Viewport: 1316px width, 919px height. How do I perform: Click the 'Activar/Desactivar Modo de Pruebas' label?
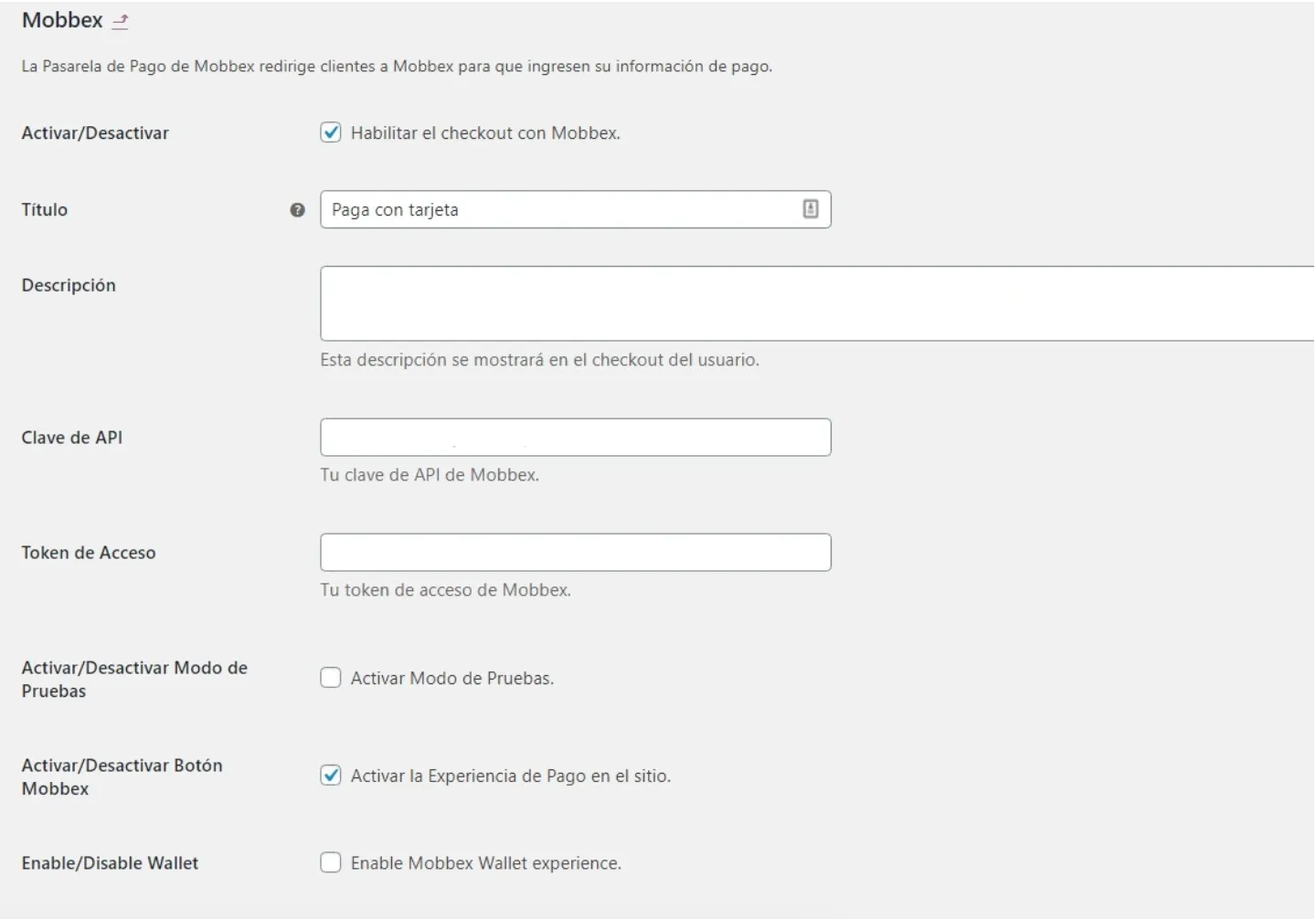[x=134, y=680]
